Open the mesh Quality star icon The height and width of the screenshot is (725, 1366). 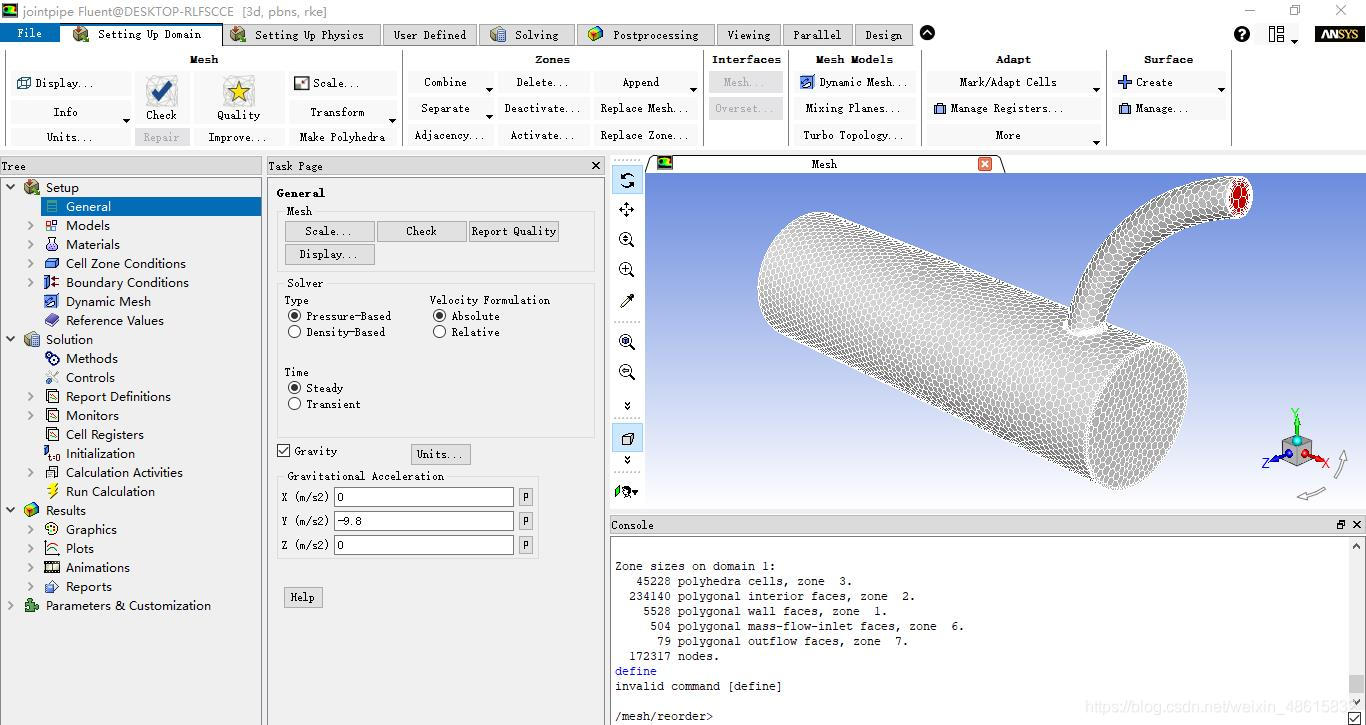tap(238, 94)
